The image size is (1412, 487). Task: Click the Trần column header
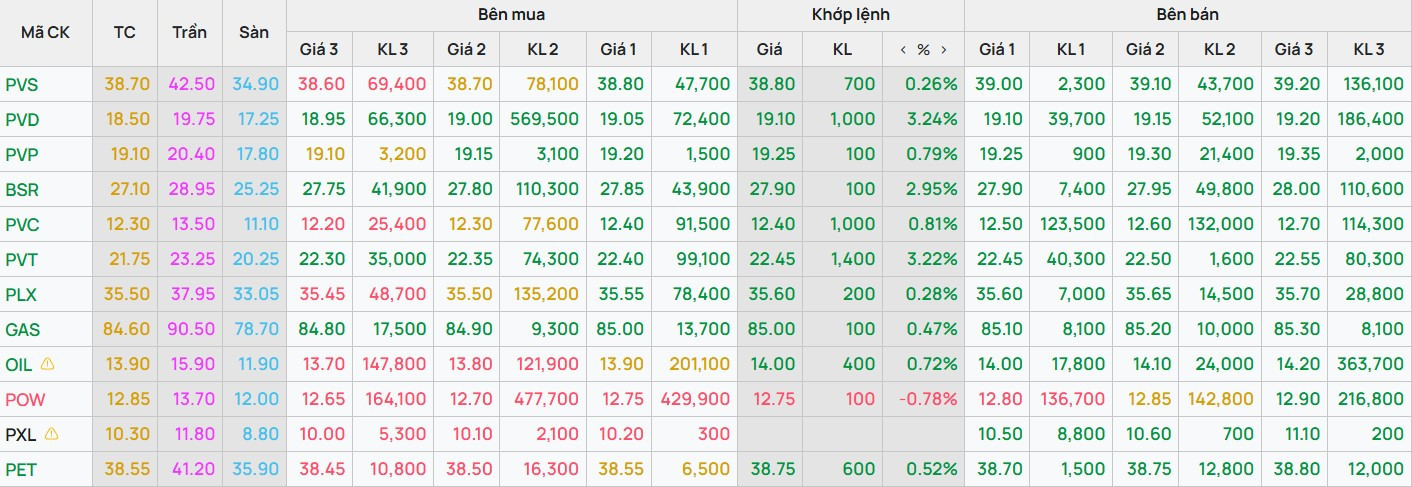click(189, 32)
